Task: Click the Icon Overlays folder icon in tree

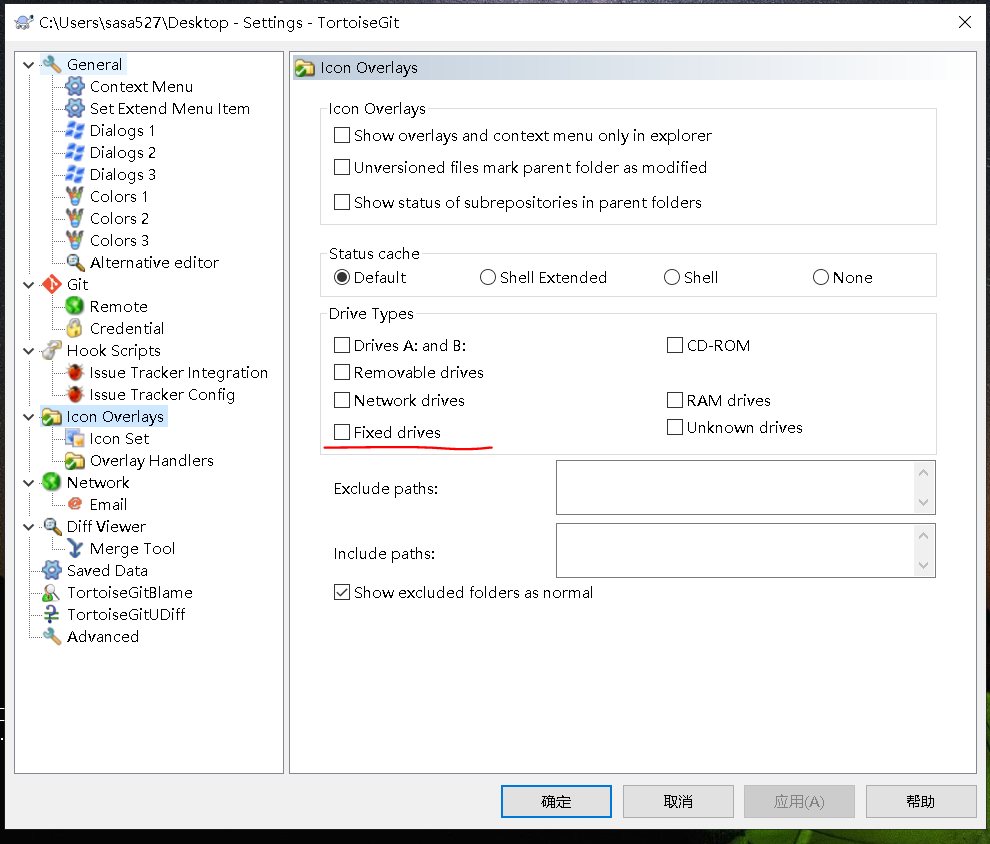Action: [x=52, y=417]
